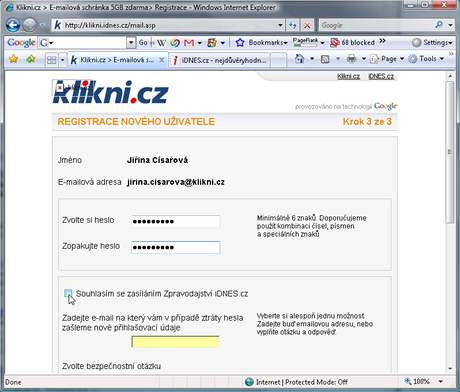Viewport: 460px width, 392px height.
Task: Click 'Protected Mode: Off' in status bar
Action: pyautogui.click(x=316, y=382)
